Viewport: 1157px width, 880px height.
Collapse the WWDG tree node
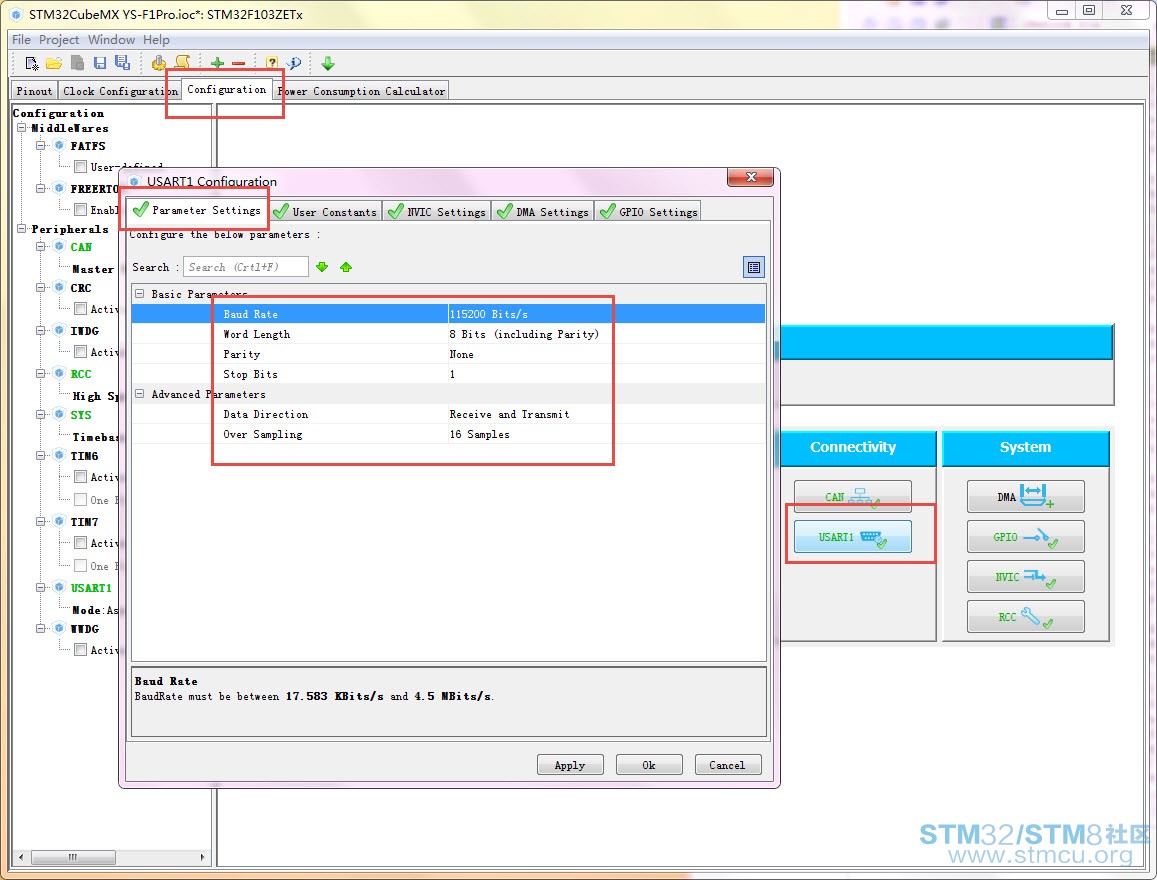(x=41, y=628)
